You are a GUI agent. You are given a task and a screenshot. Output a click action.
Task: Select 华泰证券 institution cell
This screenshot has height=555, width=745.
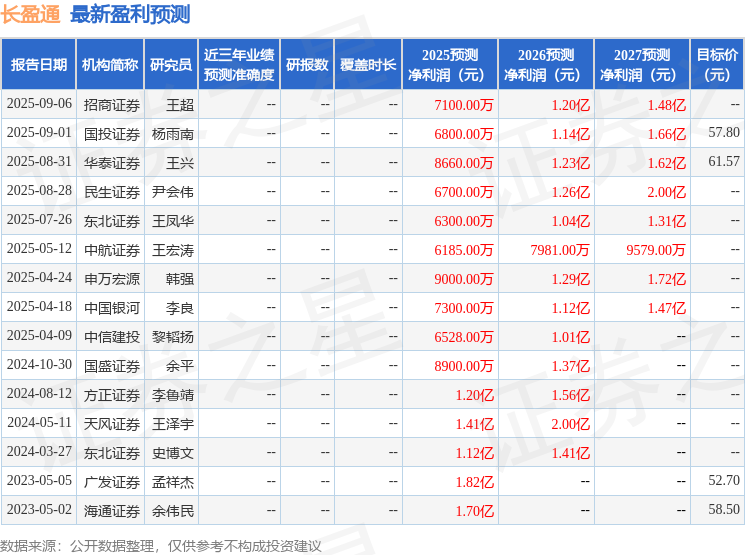(112, 163)
